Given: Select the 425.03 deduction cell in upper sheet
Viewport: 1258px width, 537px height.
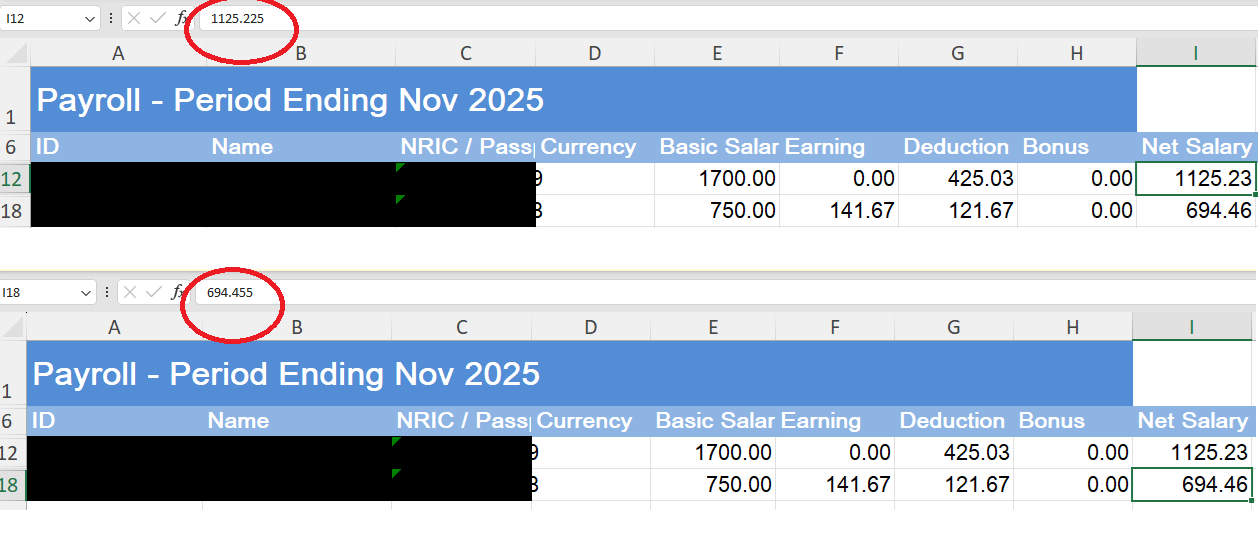Looking at the screenshot, I should 958,179.
